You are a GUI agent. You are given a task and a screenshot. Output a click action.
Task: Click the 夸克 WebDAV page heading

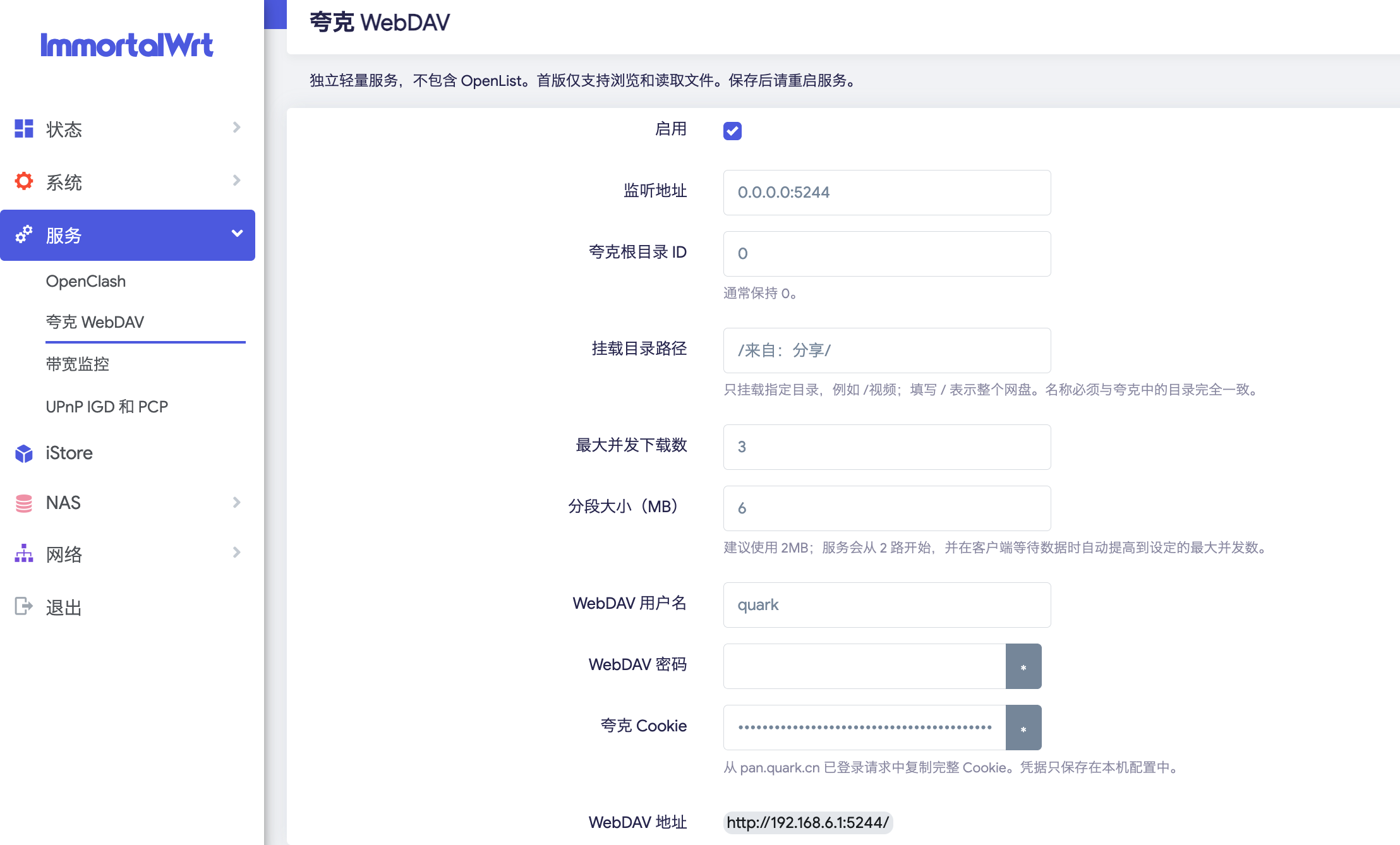(x=380, y=23)
